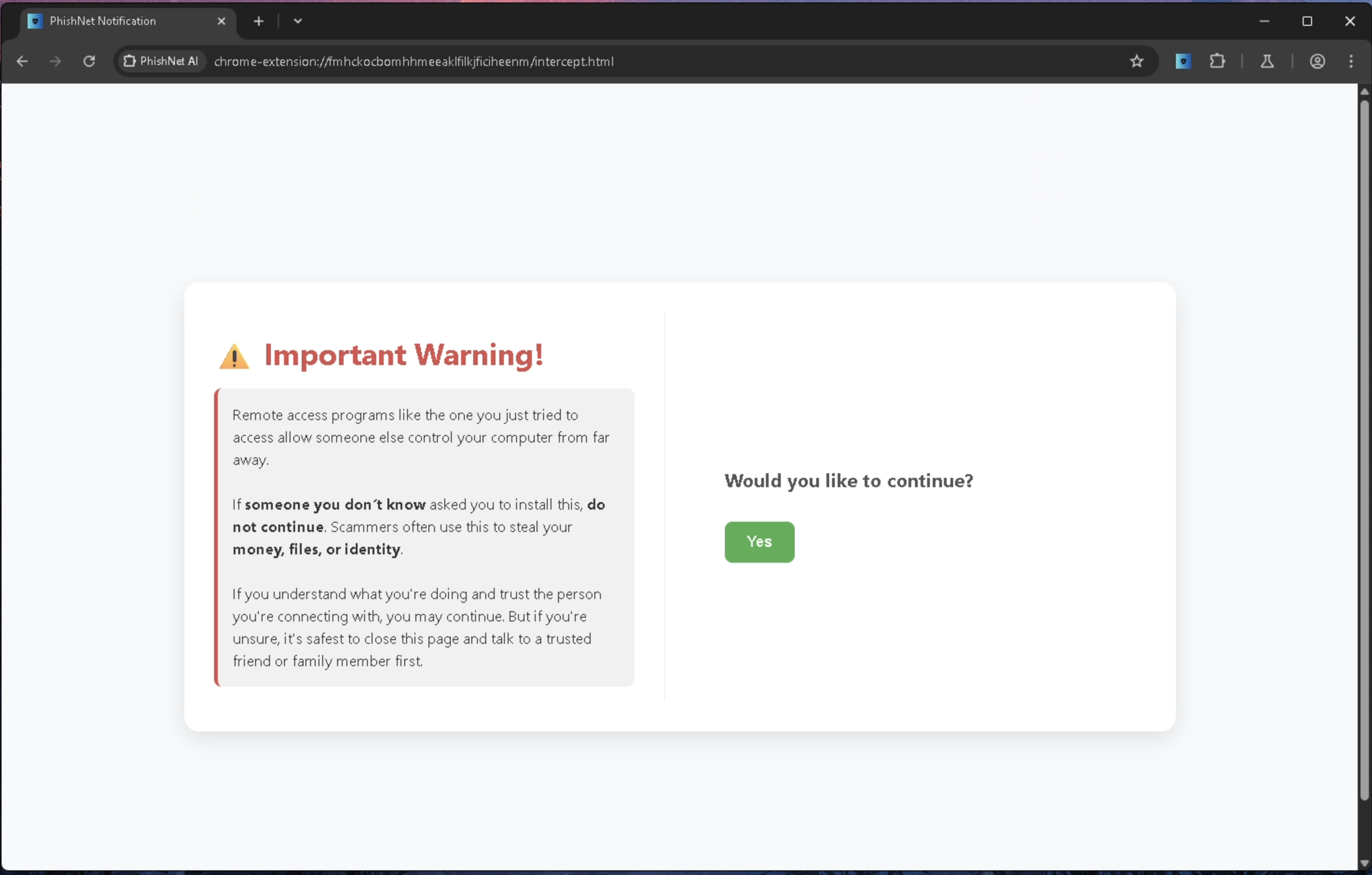This screenshot has width=1372, height=875.
Task: Click the PhishNet extension toolbar icon
Action: pyautogui.click(x=1183, y=61)
